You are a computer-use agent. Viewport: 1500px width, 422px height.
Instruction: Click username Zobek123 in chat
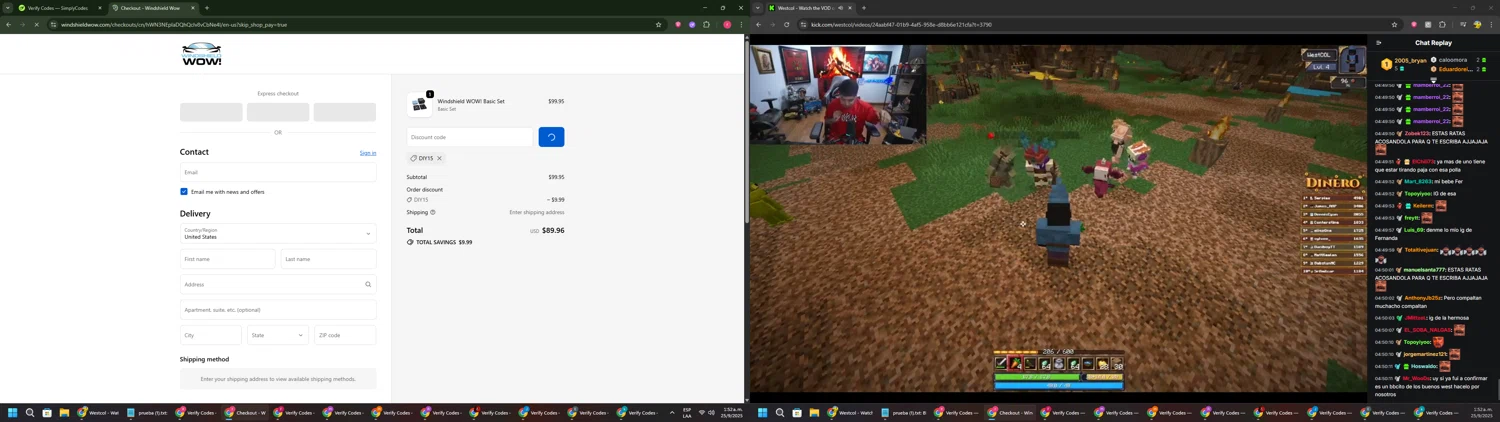pyautogui.click(x=1417, y=134)
